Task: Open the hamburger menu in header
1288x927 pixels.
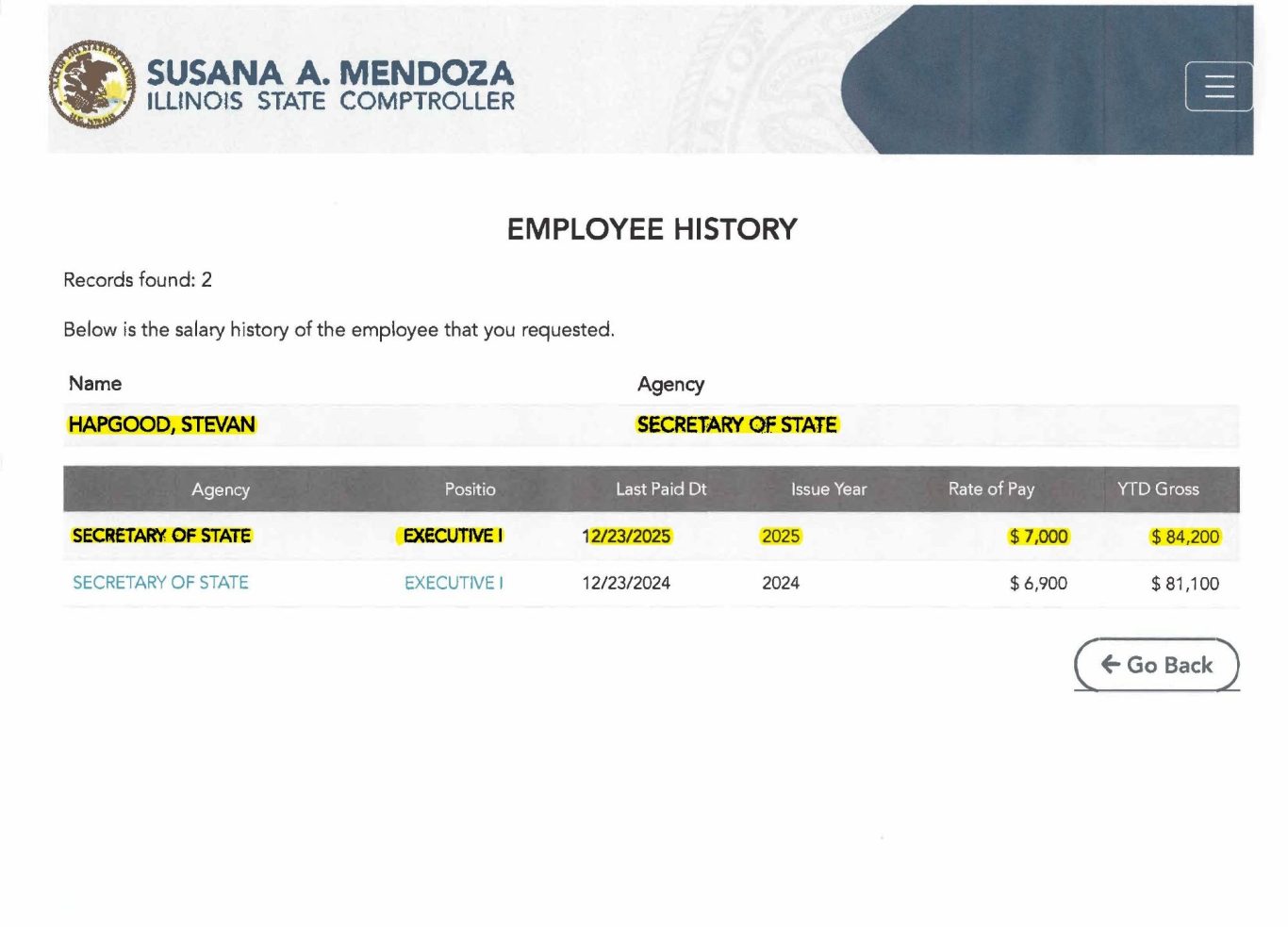Action: click(x=1218, y=87)
